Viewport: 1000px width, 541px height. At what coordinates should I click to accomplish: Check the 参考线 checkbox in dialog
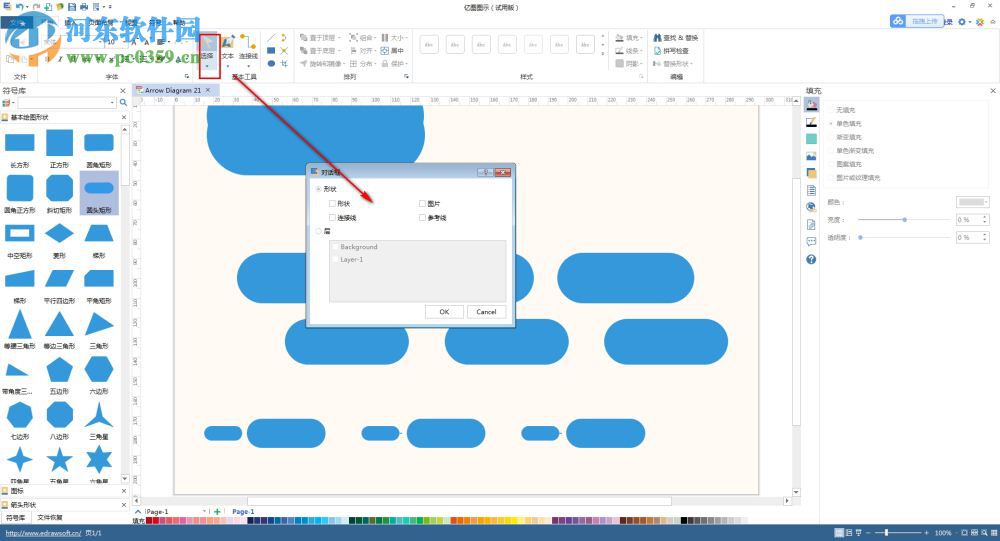(422, 218)
